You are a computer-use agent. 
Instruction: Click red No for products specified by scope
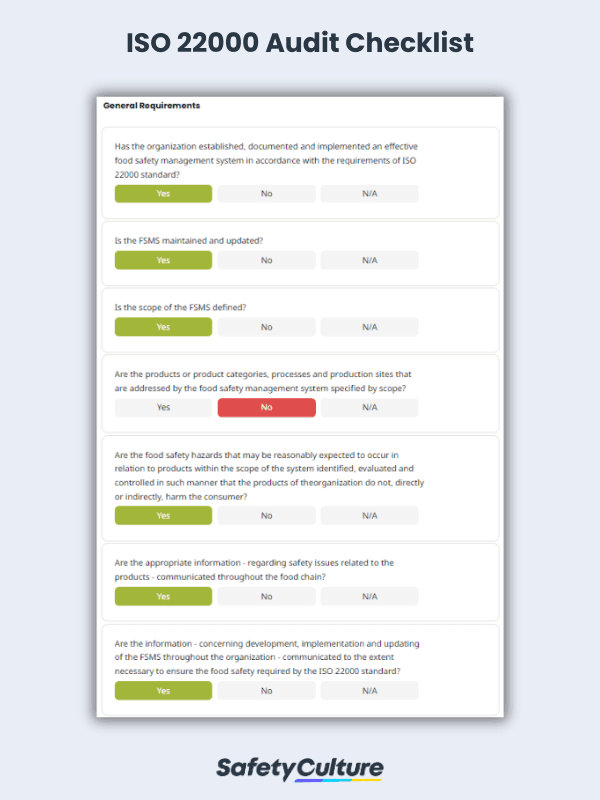(266, 408)
